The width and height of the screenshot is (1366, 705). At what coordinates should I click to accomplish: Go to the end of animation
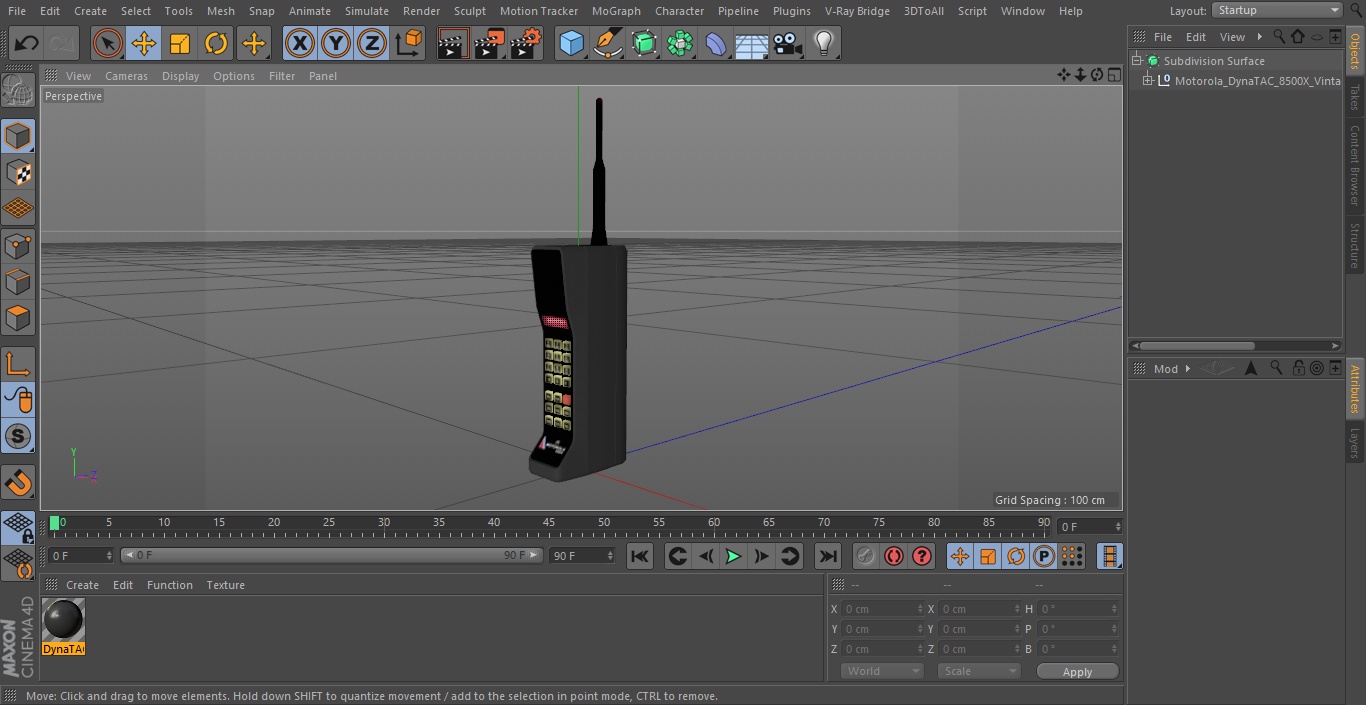tap(828, 556)
